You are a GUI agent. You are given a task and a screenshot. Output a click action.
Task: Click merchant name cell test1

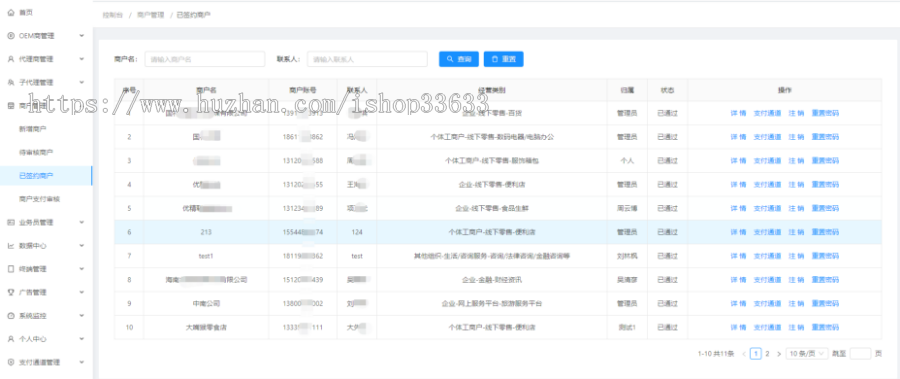pos(206,256)
